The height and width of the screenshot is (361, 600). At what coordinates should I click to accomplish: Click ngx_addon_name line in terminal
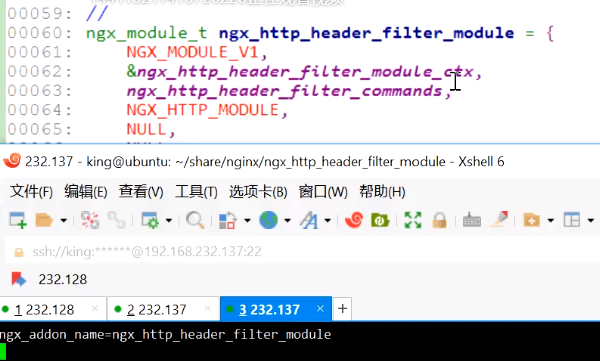click(165, 335)
